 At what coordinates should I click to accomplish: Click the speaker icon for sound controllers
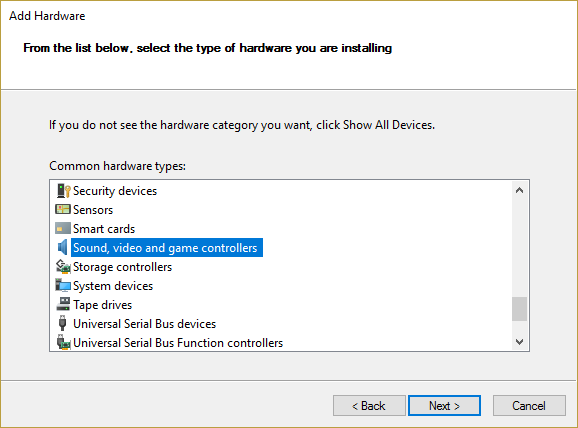point(63,247)
